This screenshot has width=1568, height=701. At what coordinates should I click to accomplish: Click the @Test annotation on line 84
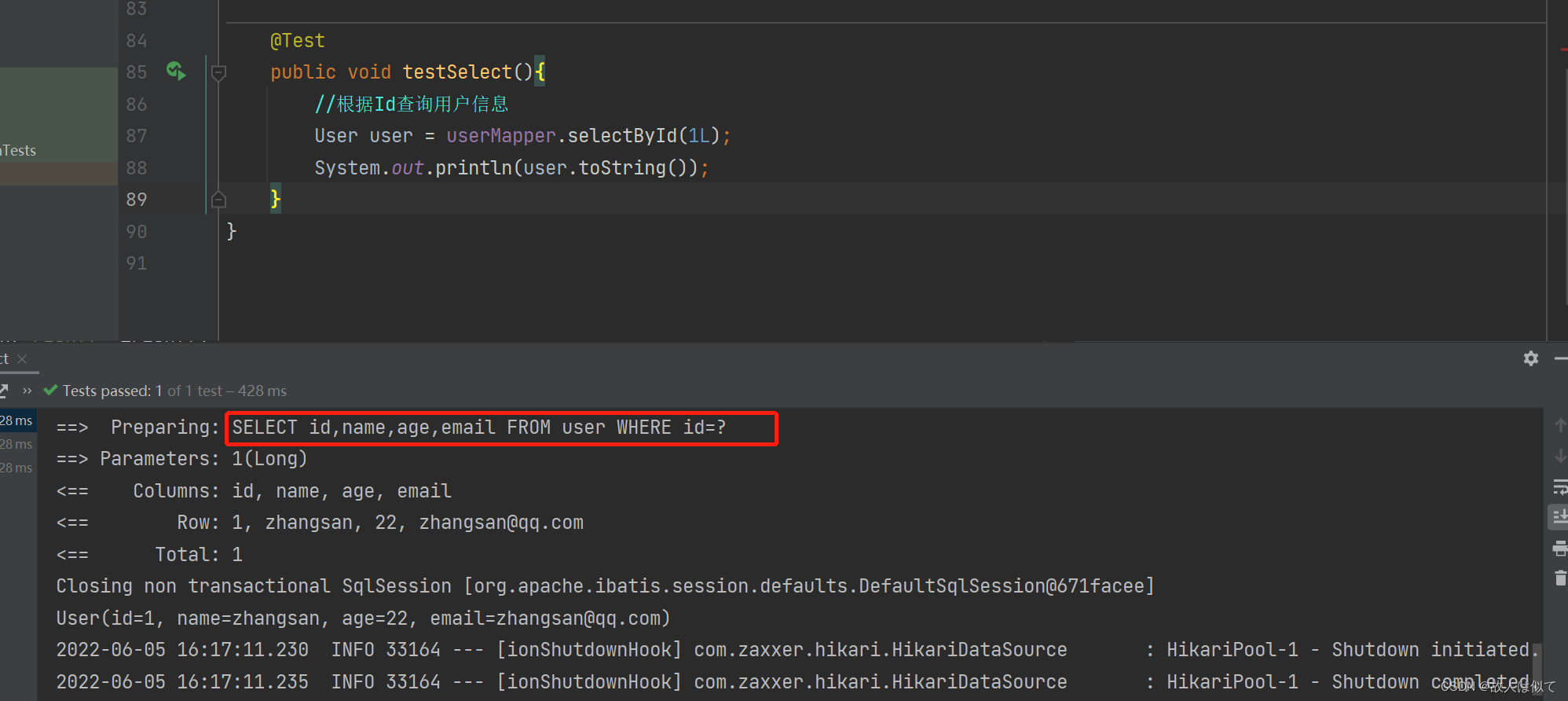click(x=298, y=41)
